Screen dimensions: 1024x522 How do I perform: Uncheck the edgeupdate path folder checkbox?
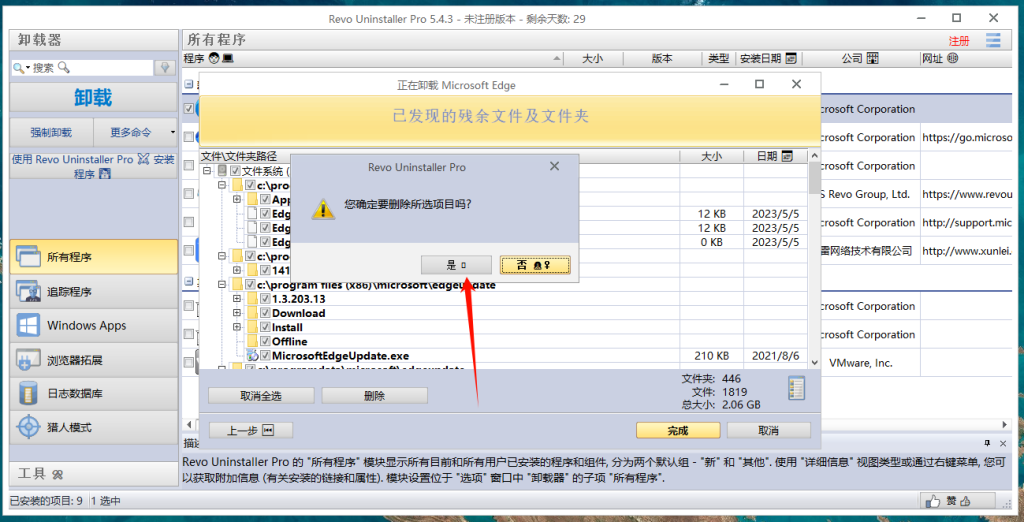coord(250,285)
